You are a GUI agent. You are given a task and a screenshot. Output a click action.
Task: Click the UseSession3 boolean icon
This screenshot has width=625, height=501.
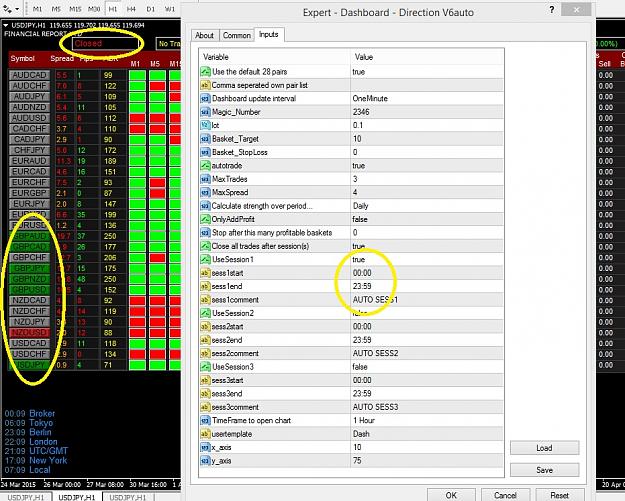click(205, 367)
